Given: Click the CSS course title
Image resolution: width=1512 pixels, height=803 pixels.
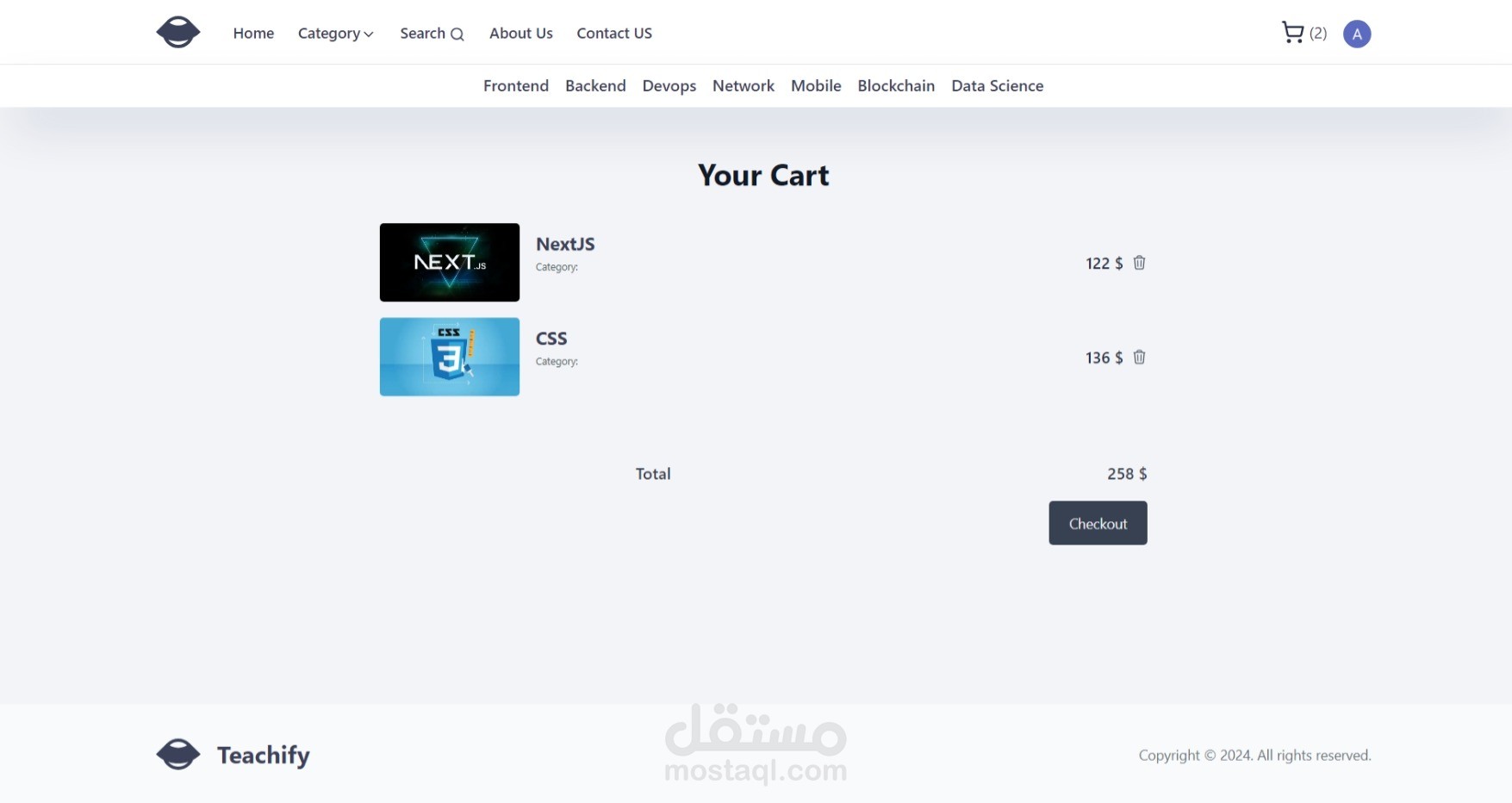Looking at the screenshot, I should click(551, 339).
